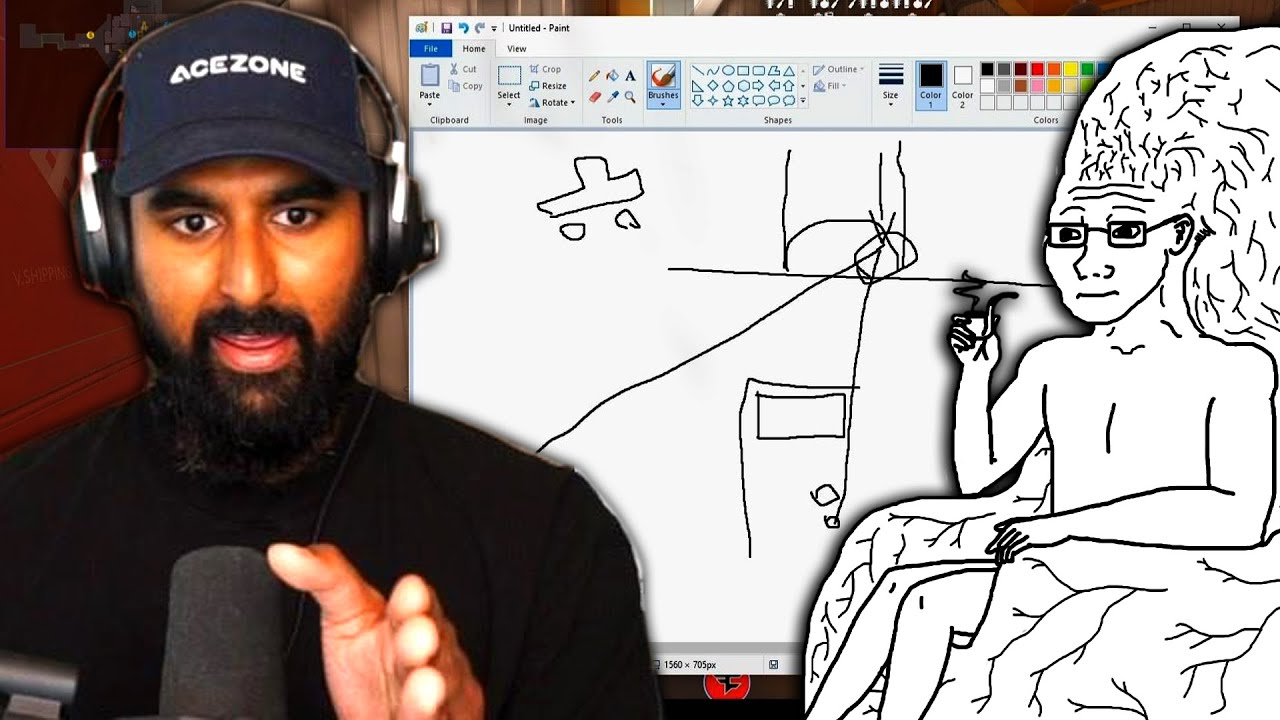Click the Crop button in Image group
Image resolution: width=1280 pixels, height=720 pixels.
tap(545, 69)
